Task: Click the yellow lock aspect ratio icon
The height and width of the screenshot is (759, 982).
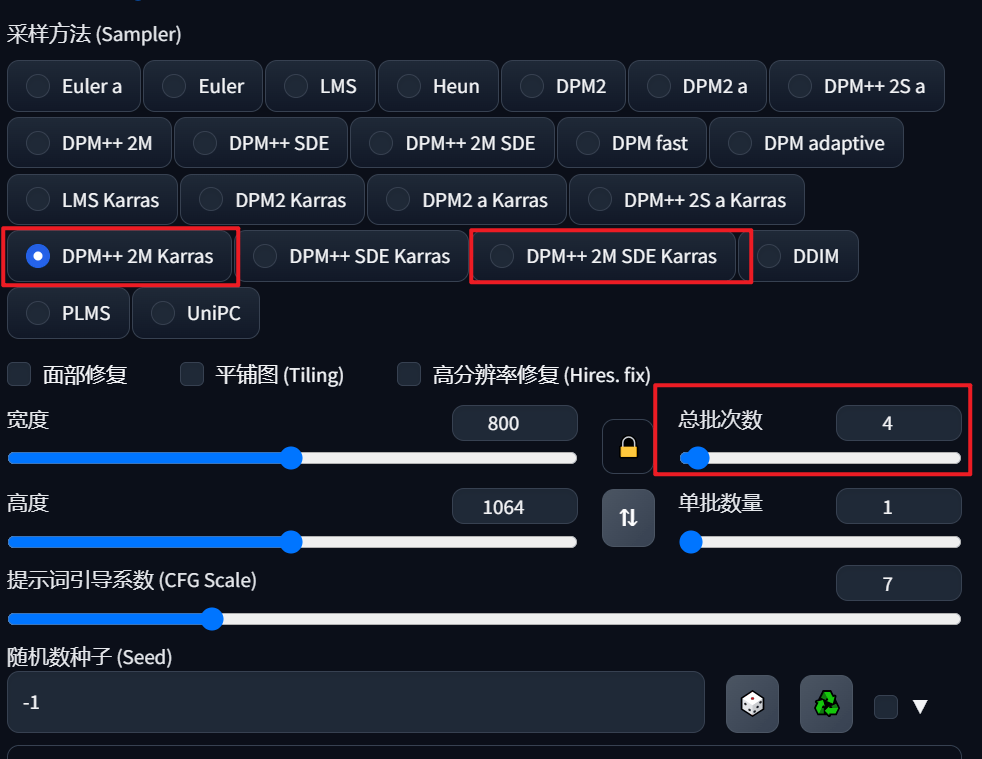Action: pyautogui.click(x=628, y=447)
